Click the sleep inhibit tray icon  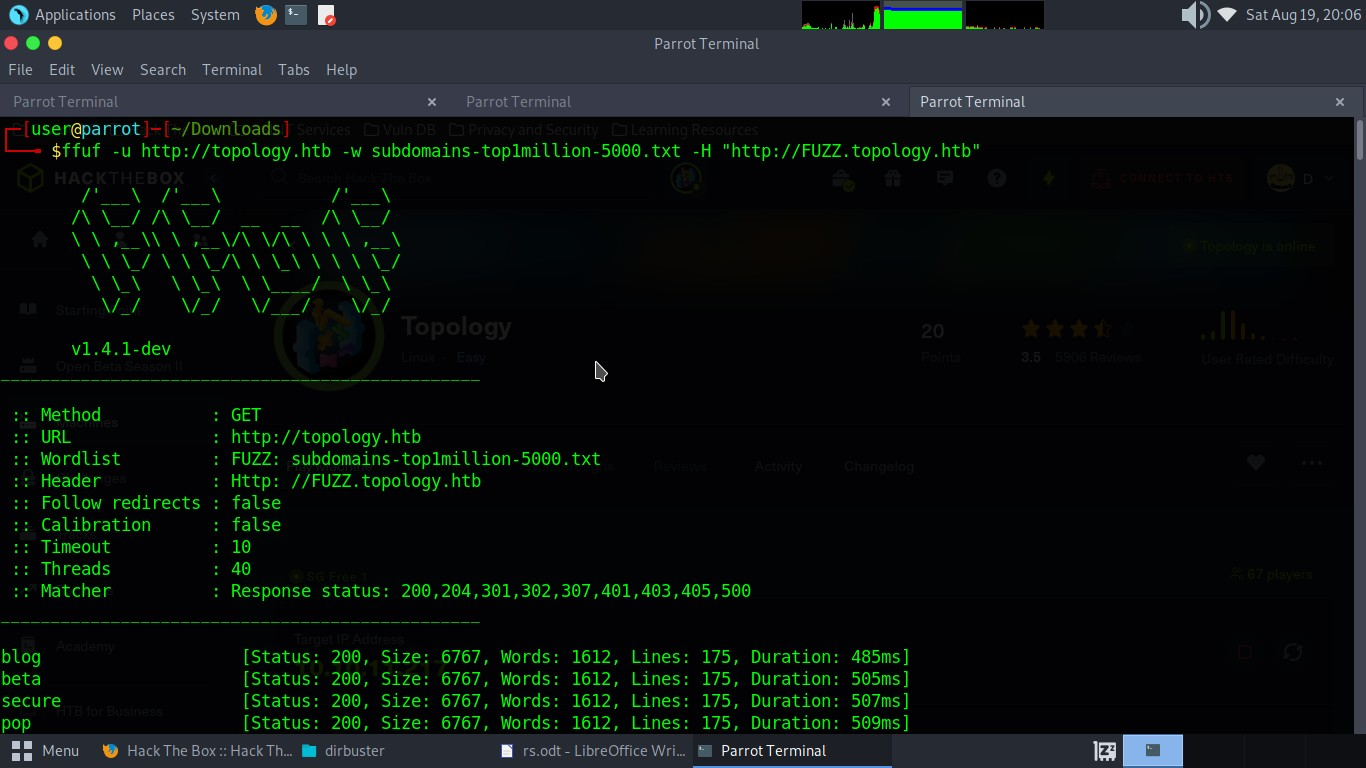point(1104,751)
